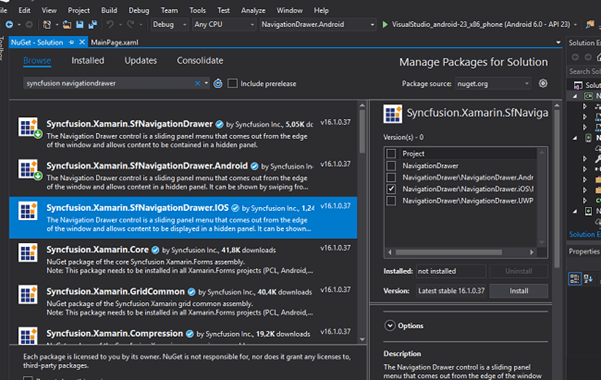Switch to the Installed tab
This screenshot has width=601, height=380.
tap(88, 61)
